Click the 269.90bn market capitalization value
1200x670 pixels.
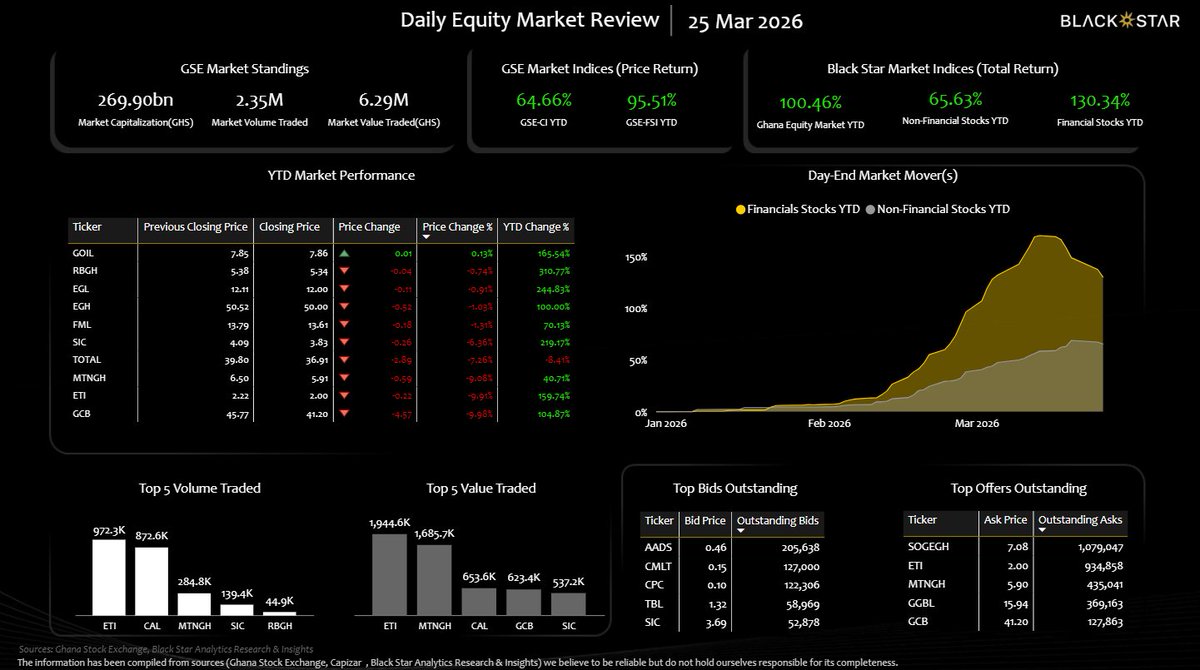(x=135, y=100)
